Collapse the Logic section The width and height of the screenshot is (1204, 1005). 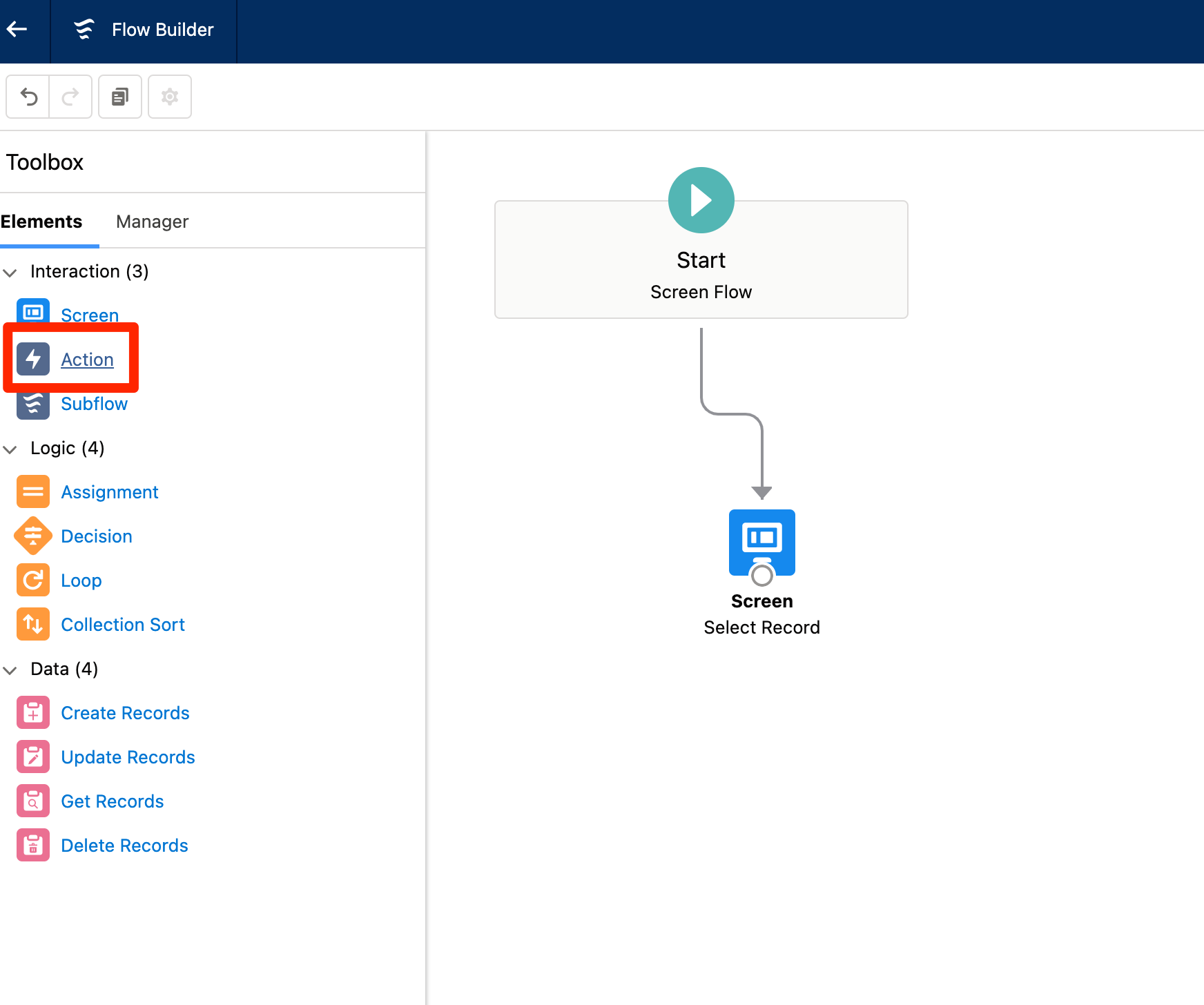[x=10, y=449]
